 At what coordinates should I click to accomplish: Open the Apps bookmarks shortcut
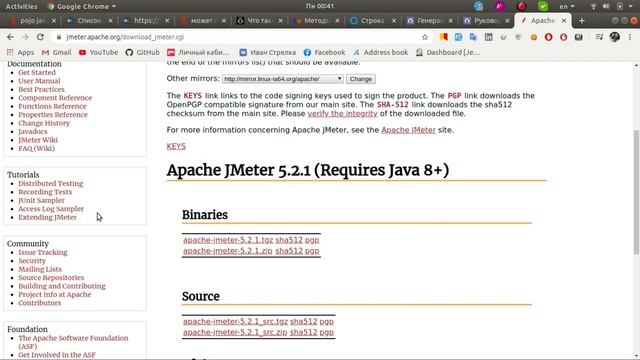click(20, 52)
